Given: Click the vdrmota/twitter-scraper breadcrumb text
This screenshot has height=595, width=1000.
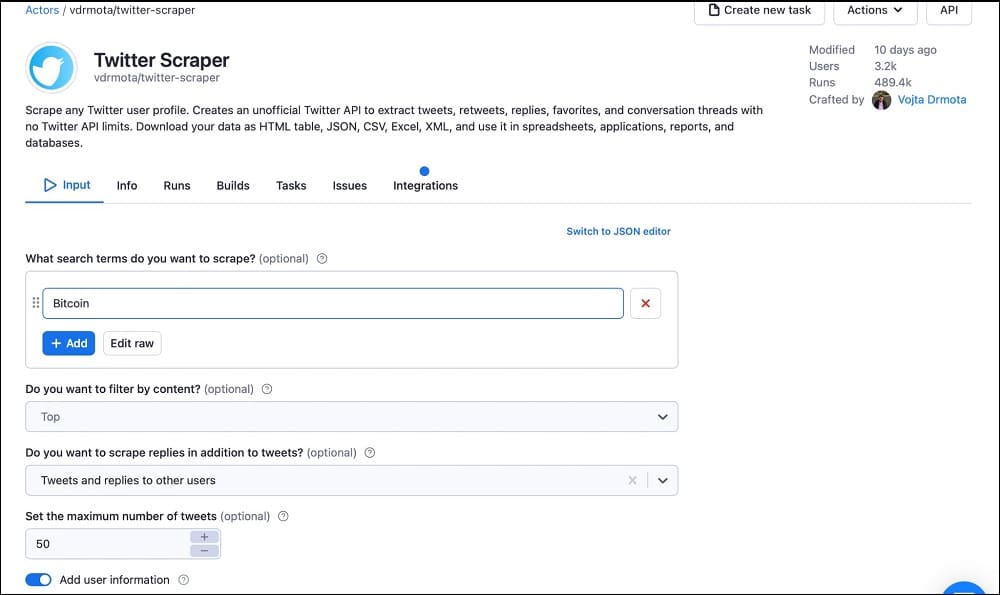Looking at the screenshot, I should (132, 10).
